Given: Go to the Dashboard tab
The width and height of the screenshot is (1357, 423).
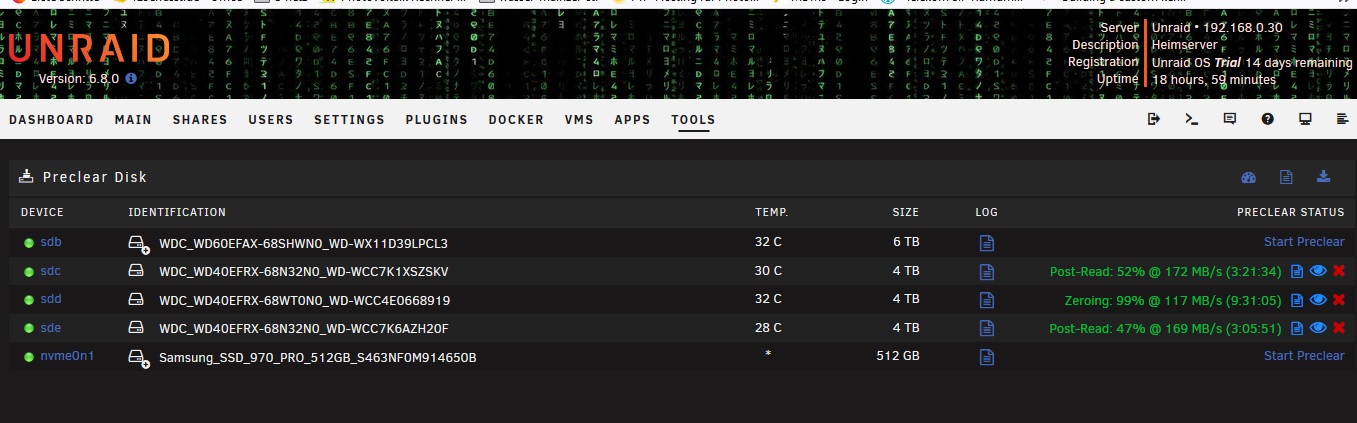Looking at the screenshot, I should tap(51, 120).
